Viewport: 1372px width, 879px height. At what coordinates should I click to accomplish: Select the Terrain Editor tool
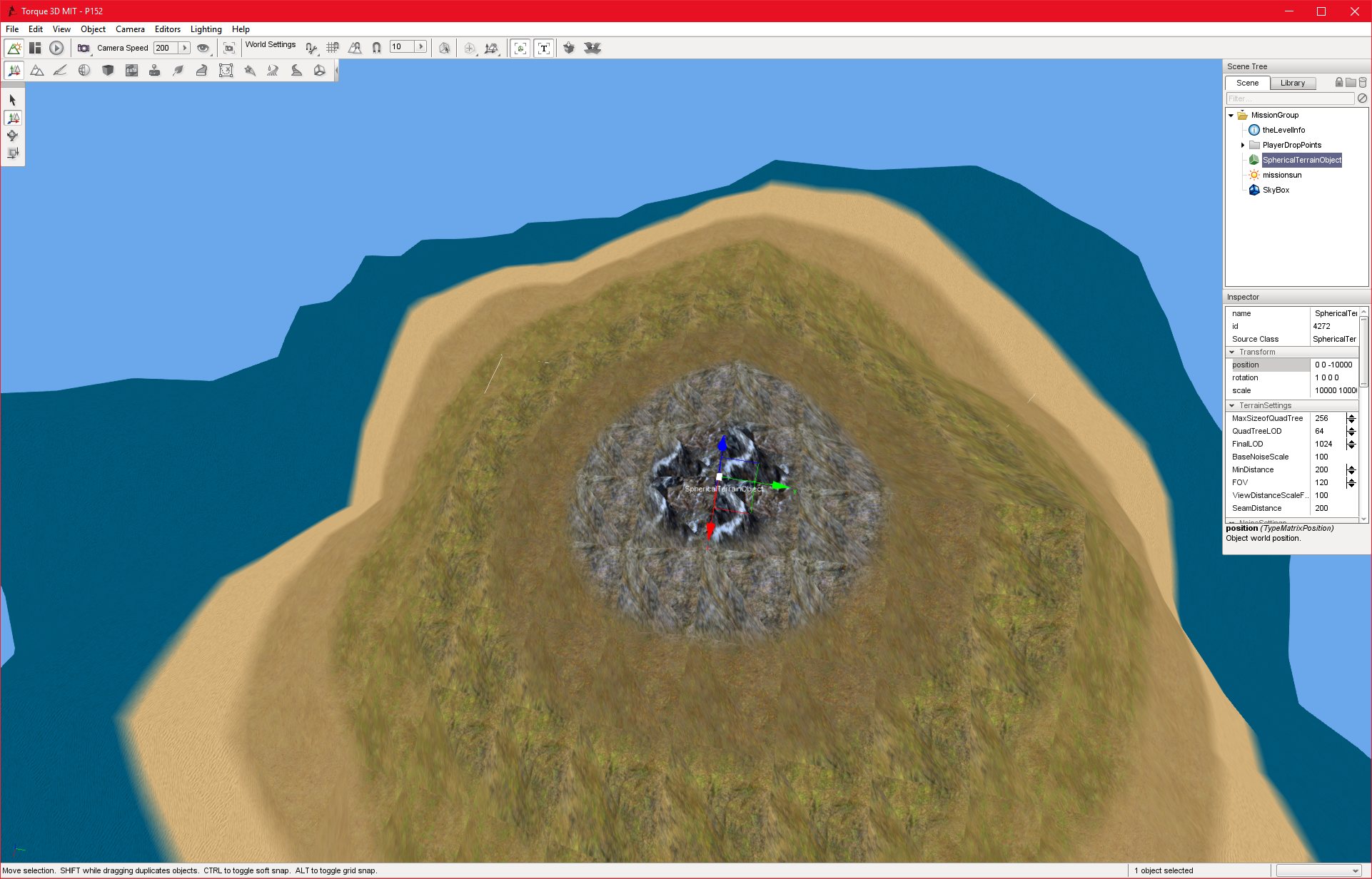pyautogui.click(x=37, y=70)
